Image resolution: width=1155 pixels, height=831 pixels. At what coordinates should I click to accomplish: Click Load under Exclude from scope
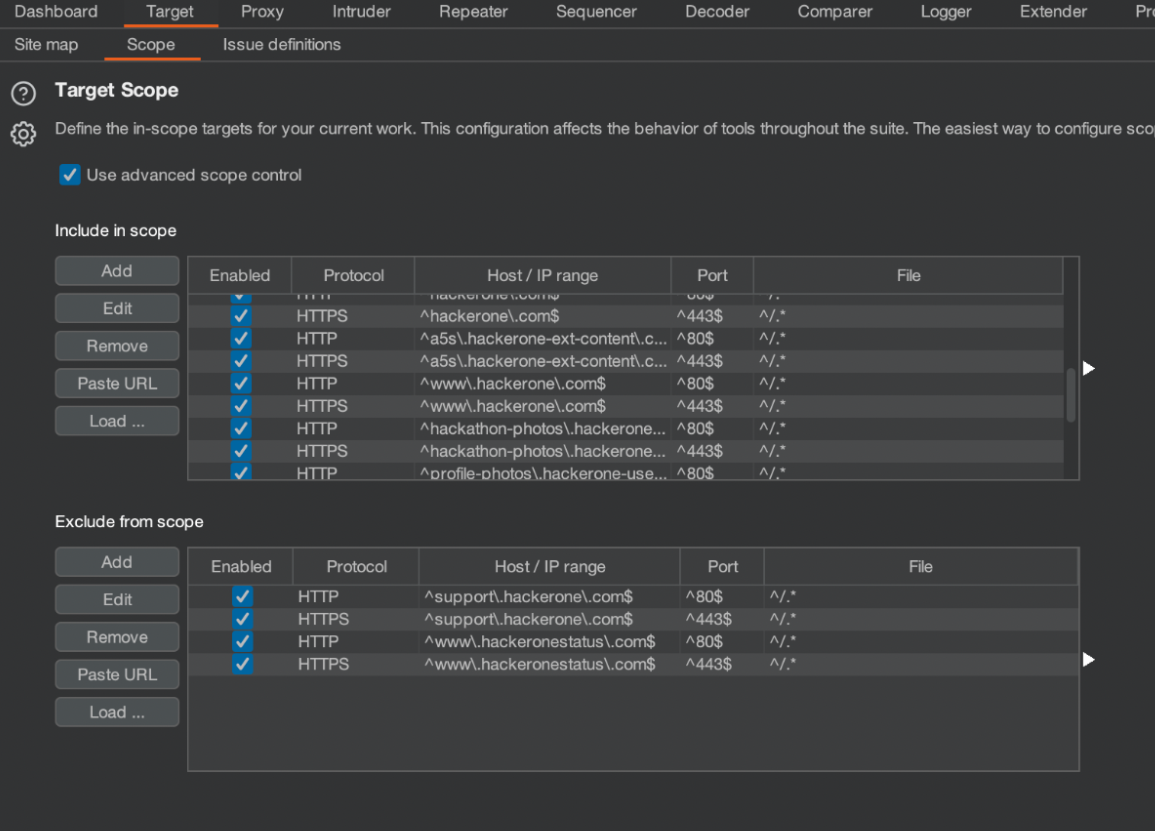click(117, 712)
